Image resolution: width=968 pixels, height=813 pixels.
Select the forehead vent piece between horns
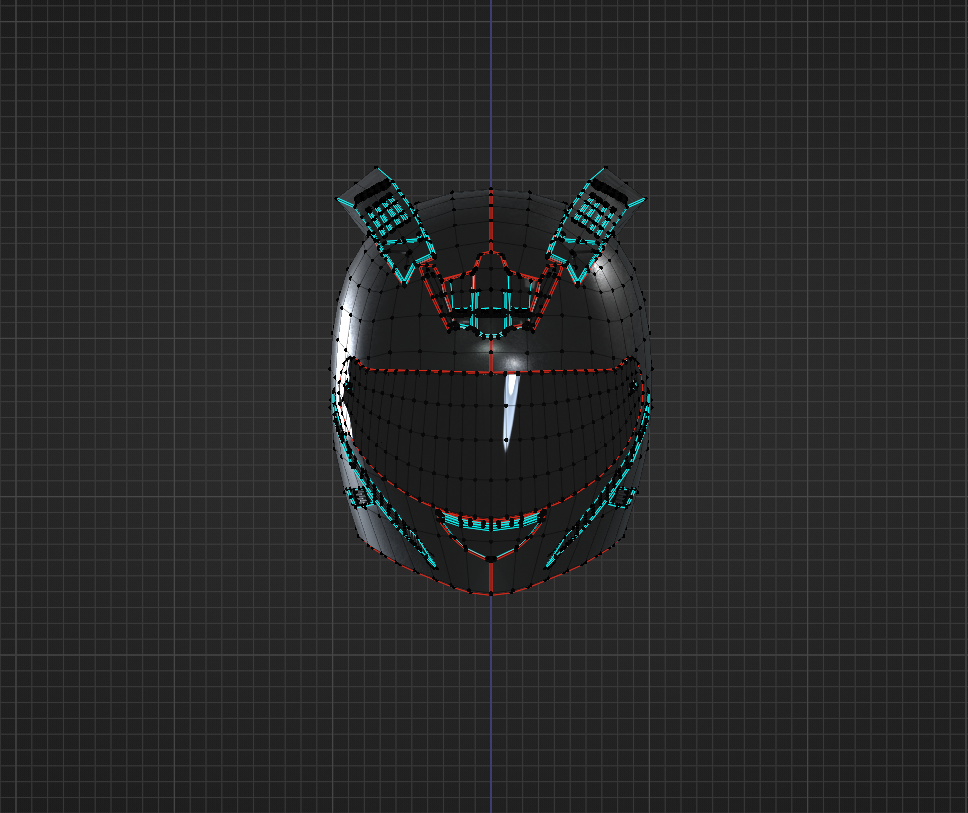click(491, 296)
